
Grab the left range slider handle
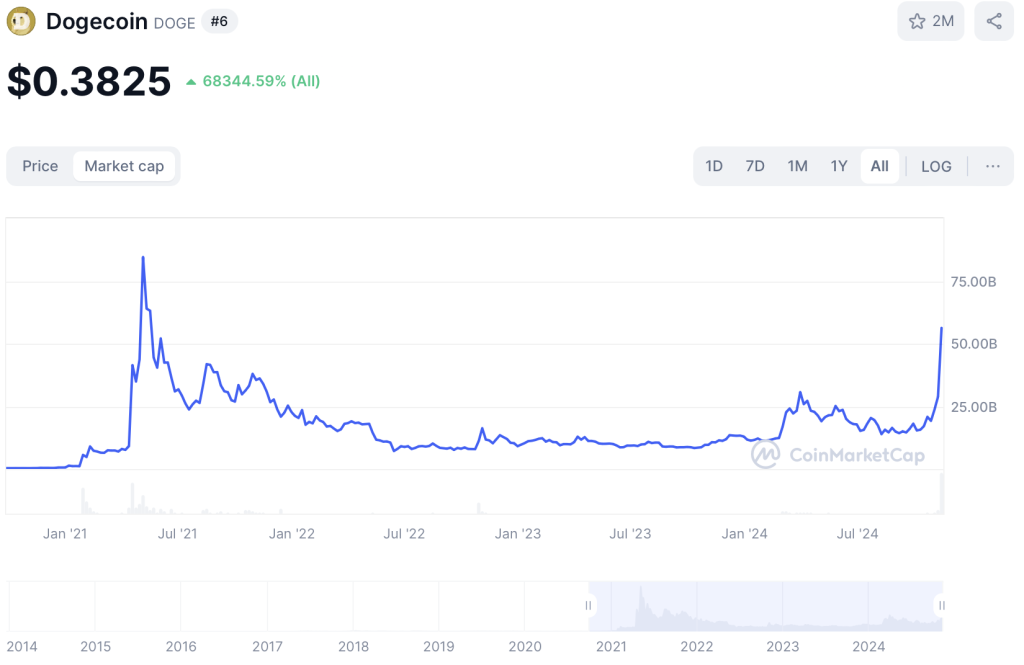pyautogui.click(x=588, y=606)
